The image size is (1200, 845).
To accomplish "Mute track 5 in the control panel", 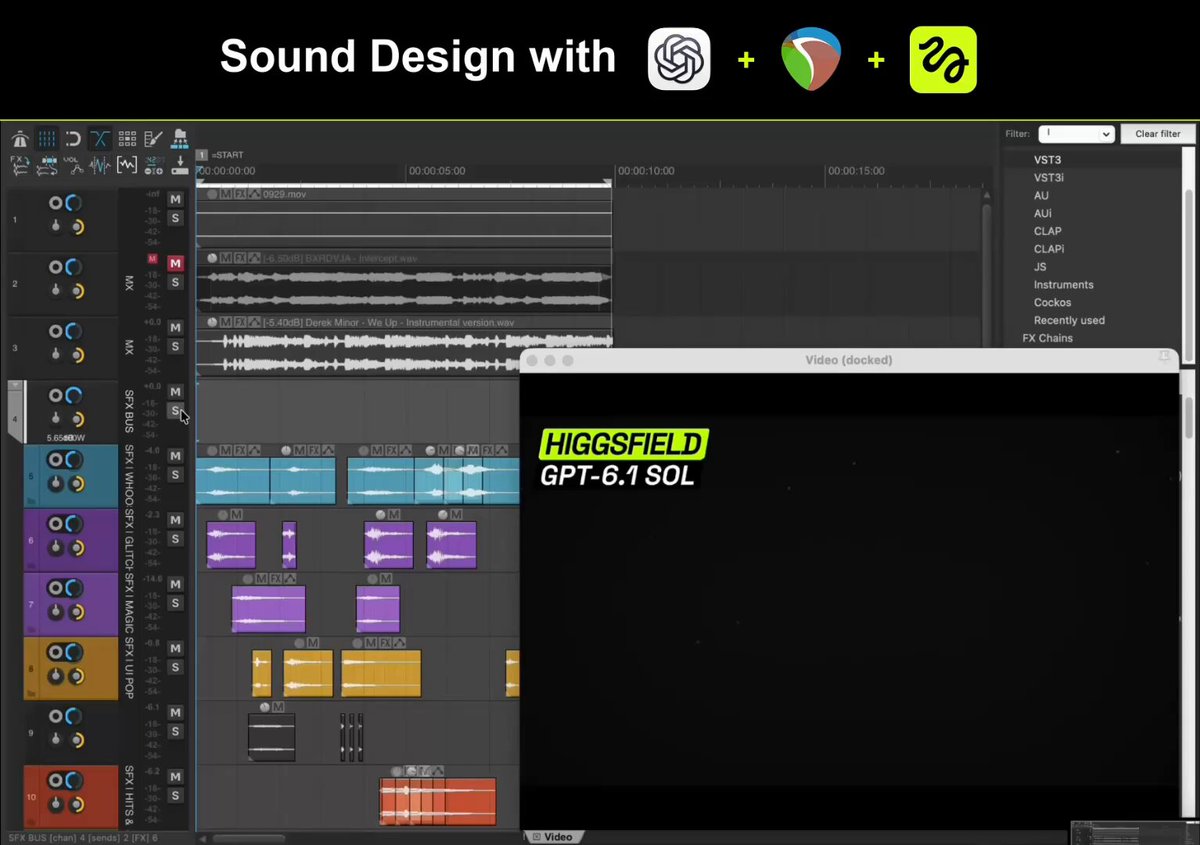I will [175, 456].
